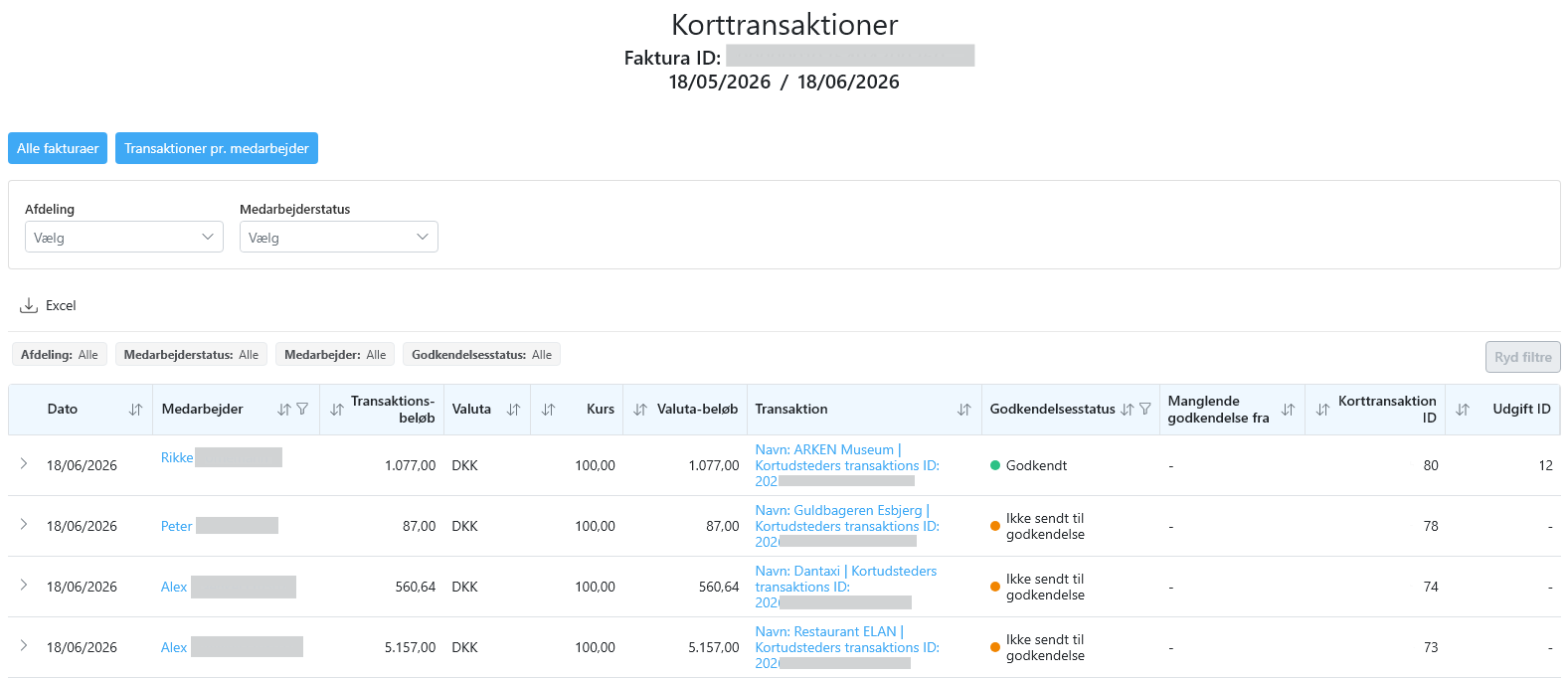Go to Alle fakturaer
Screen dimensions: 1568x679
click(x=58, y=148)
